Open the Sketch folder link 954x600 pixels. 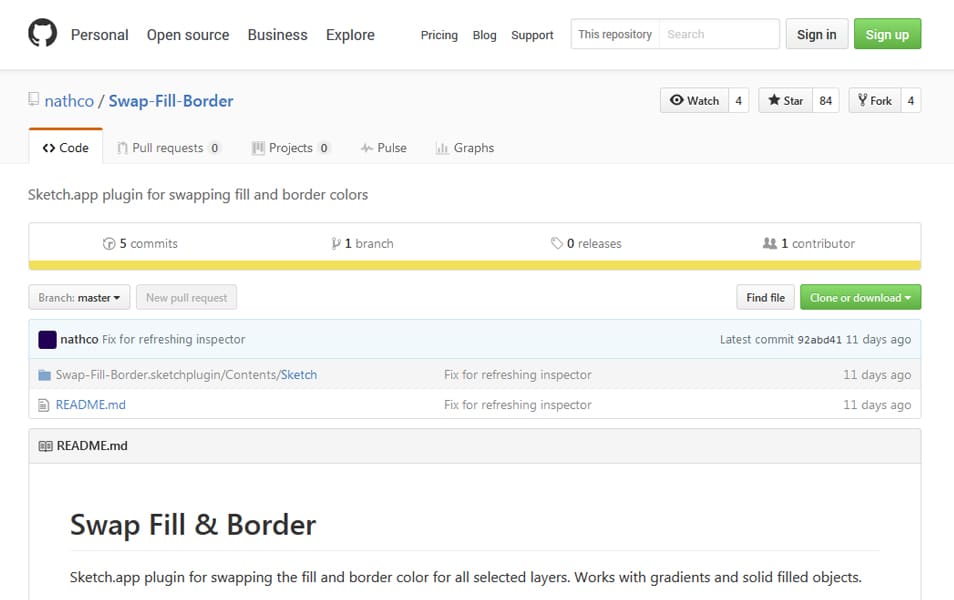pos(299,375)
